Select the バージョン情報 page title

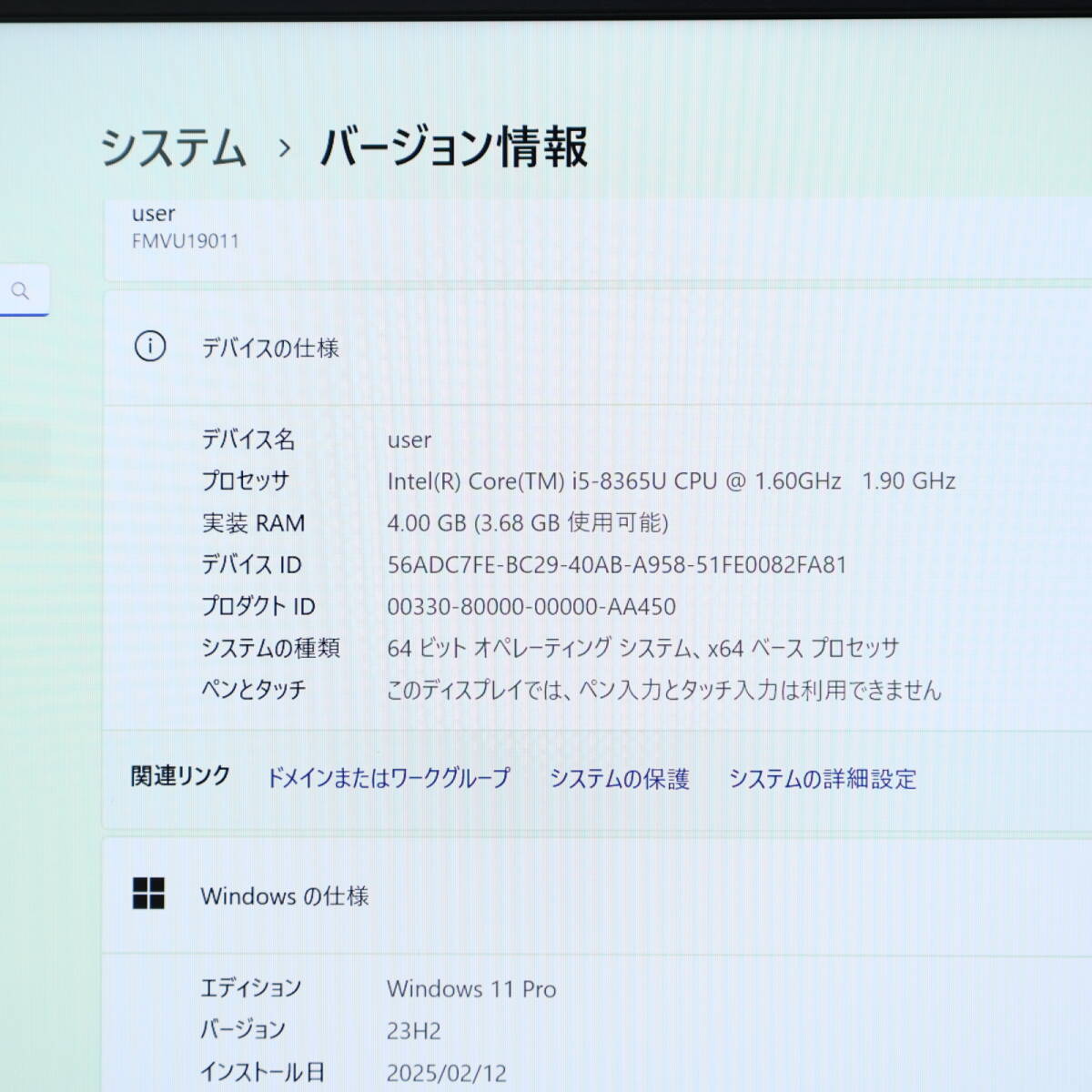tap(454, 147)
